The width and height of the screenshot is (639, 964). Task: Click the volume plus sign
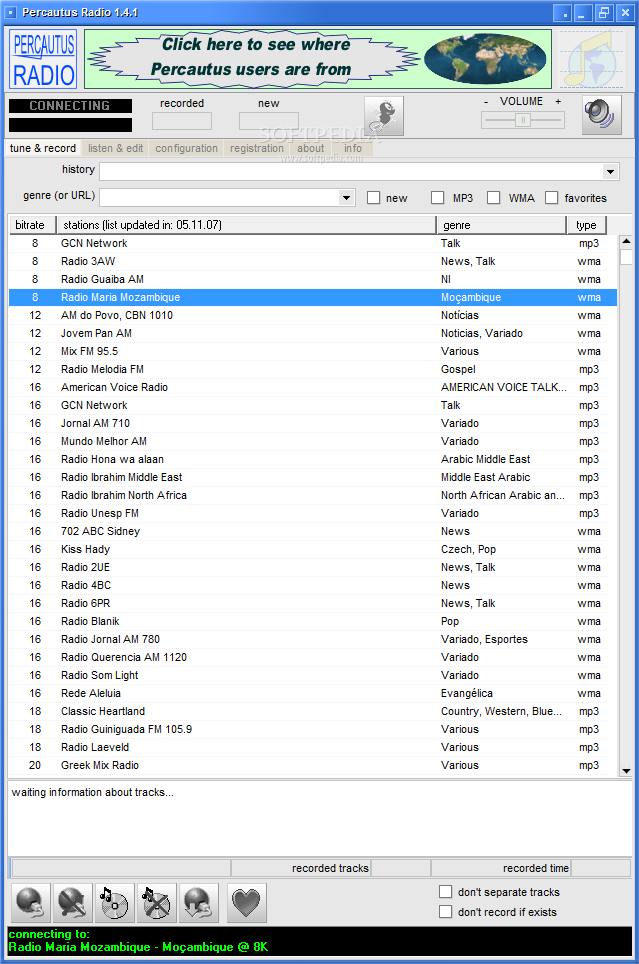coord(558,102)
